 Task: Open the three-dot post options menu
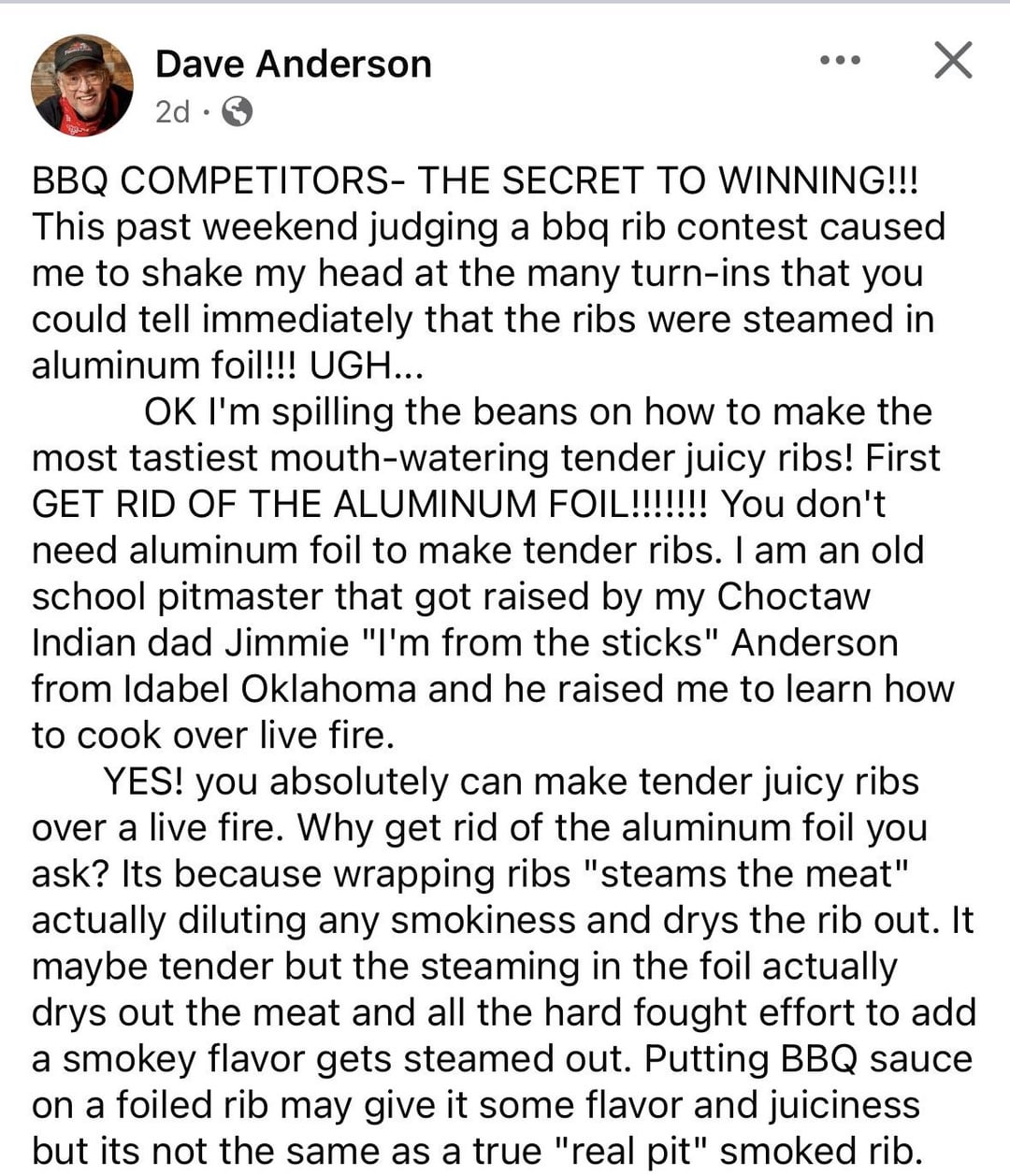click(x=839, y=61)
